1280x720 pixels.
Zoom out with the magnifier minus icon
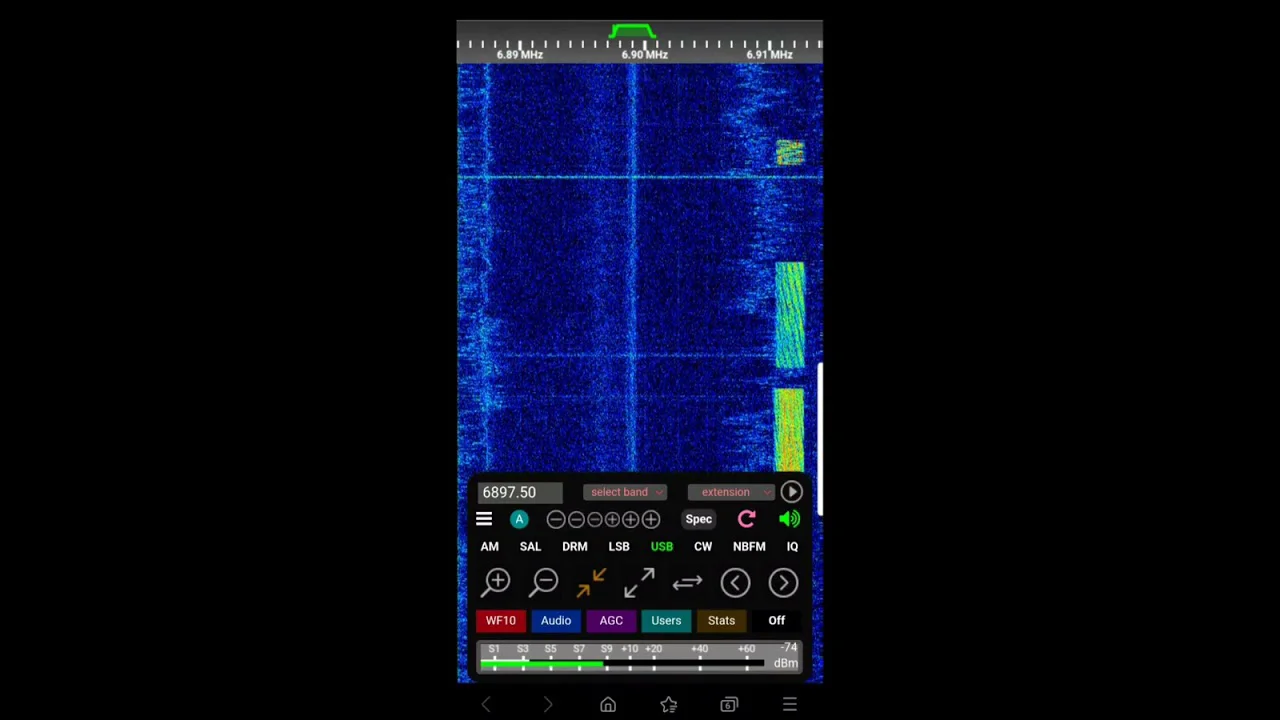(544, 582)
